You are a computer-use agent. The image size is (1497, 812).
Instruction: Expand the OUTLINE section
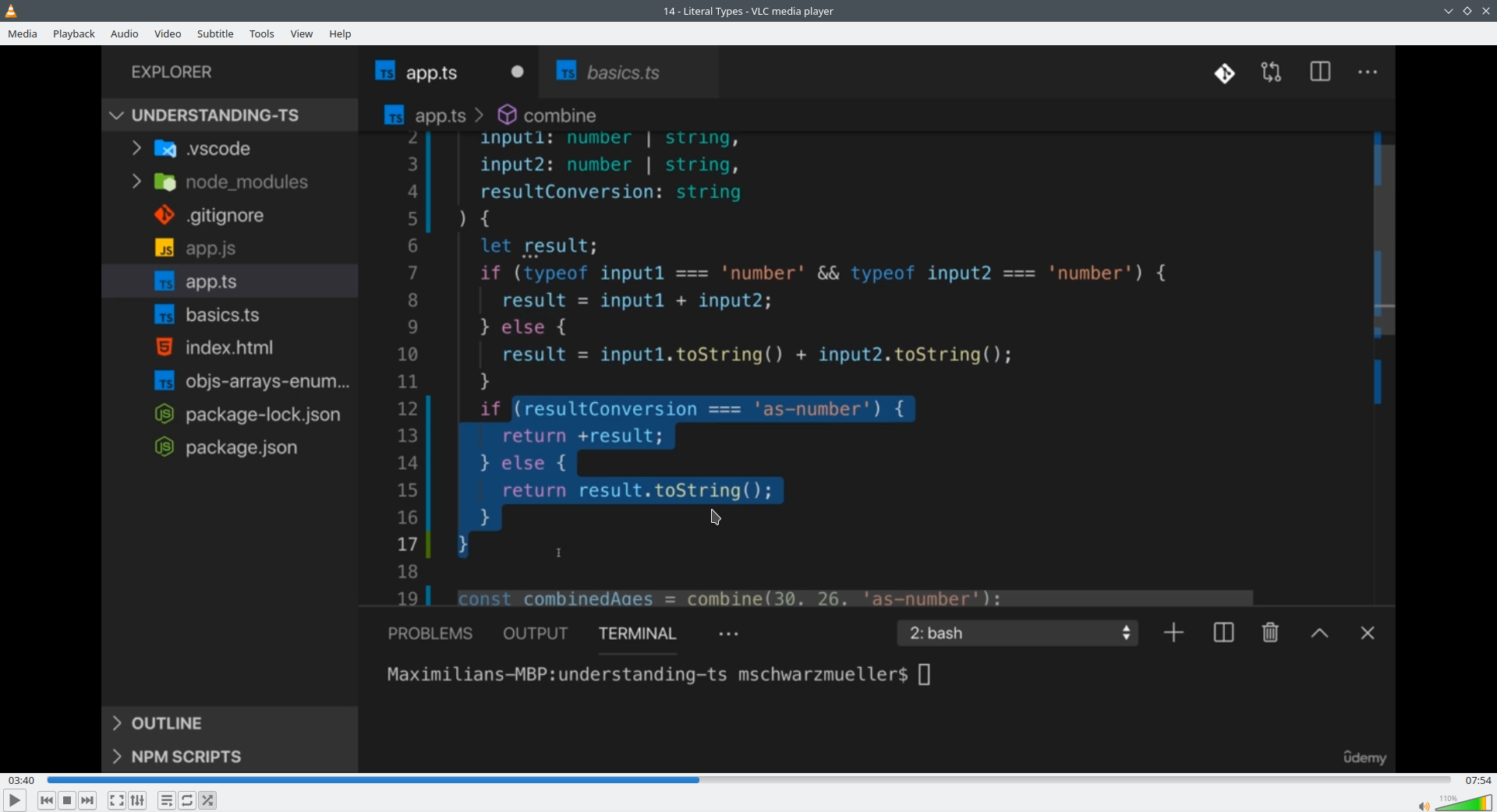[229, 724]
